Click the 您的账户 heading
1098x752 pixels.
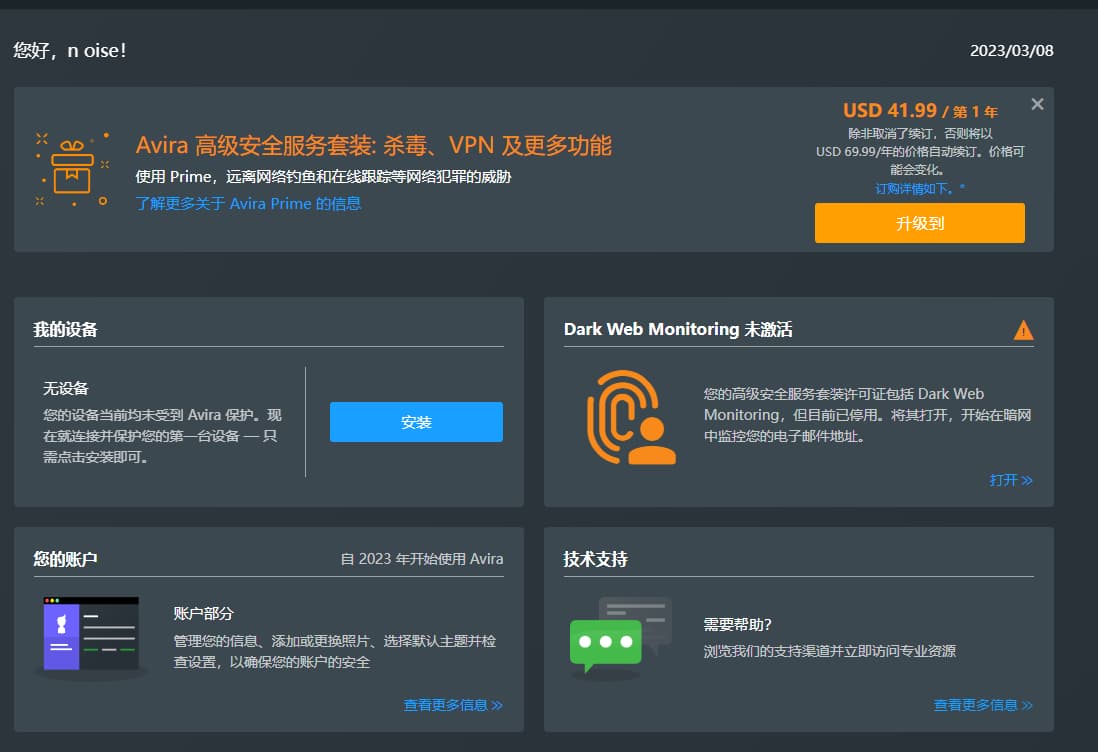[x=65, y=559]
